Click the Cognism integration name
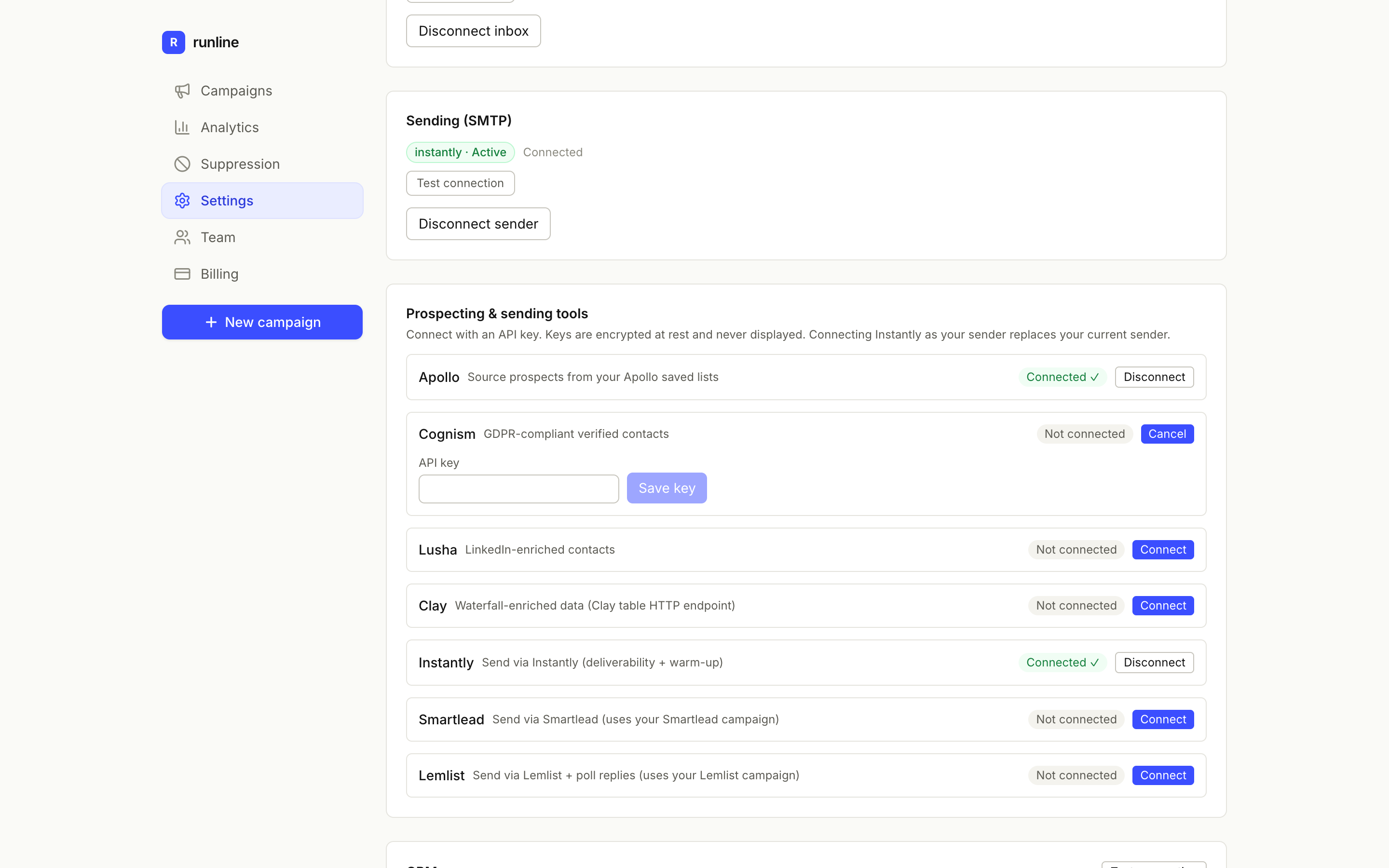 [x=447, y=434]
